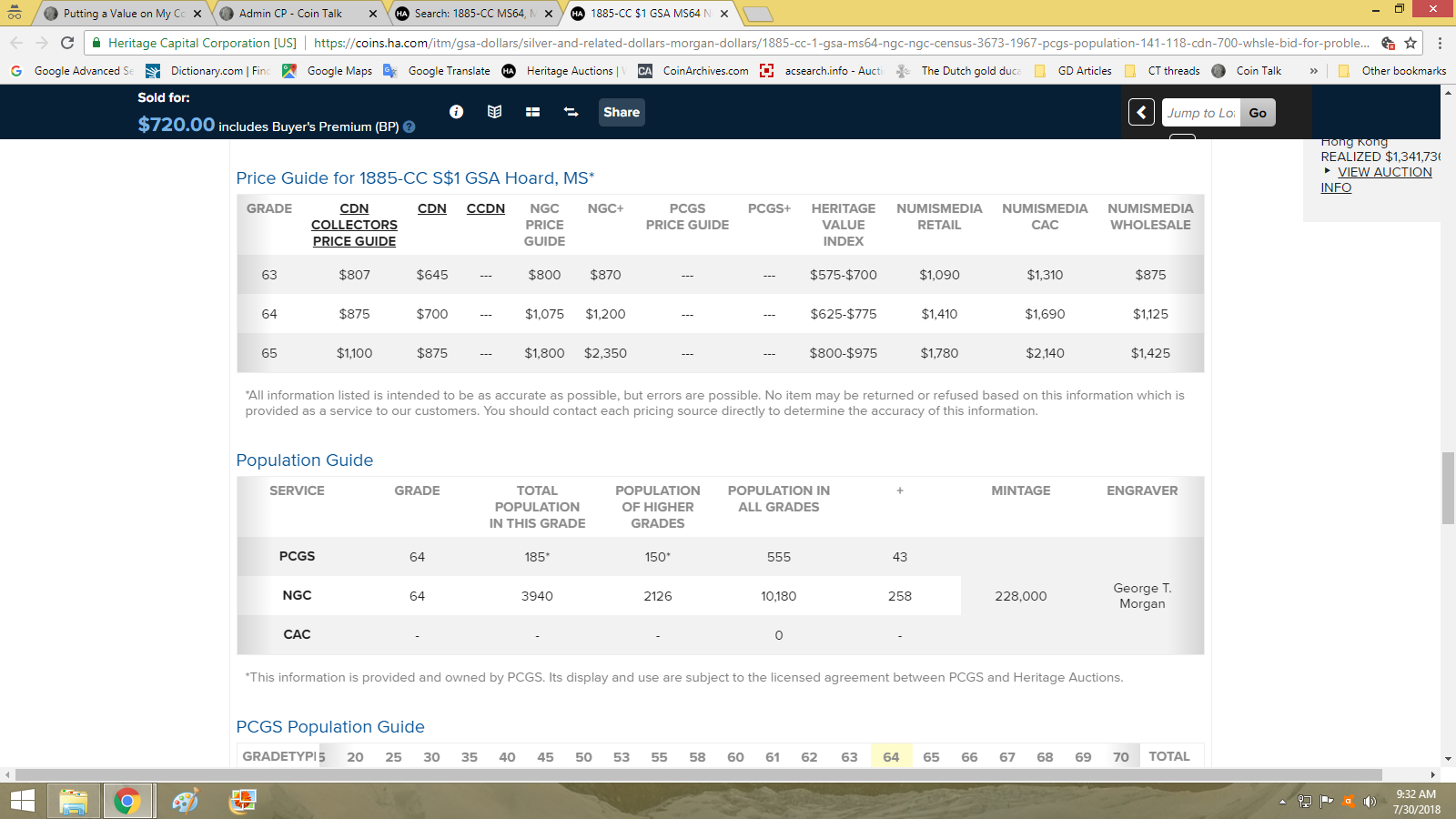Select highlighted grade 64 in PCGS Population Guide

tap(891, 756)
